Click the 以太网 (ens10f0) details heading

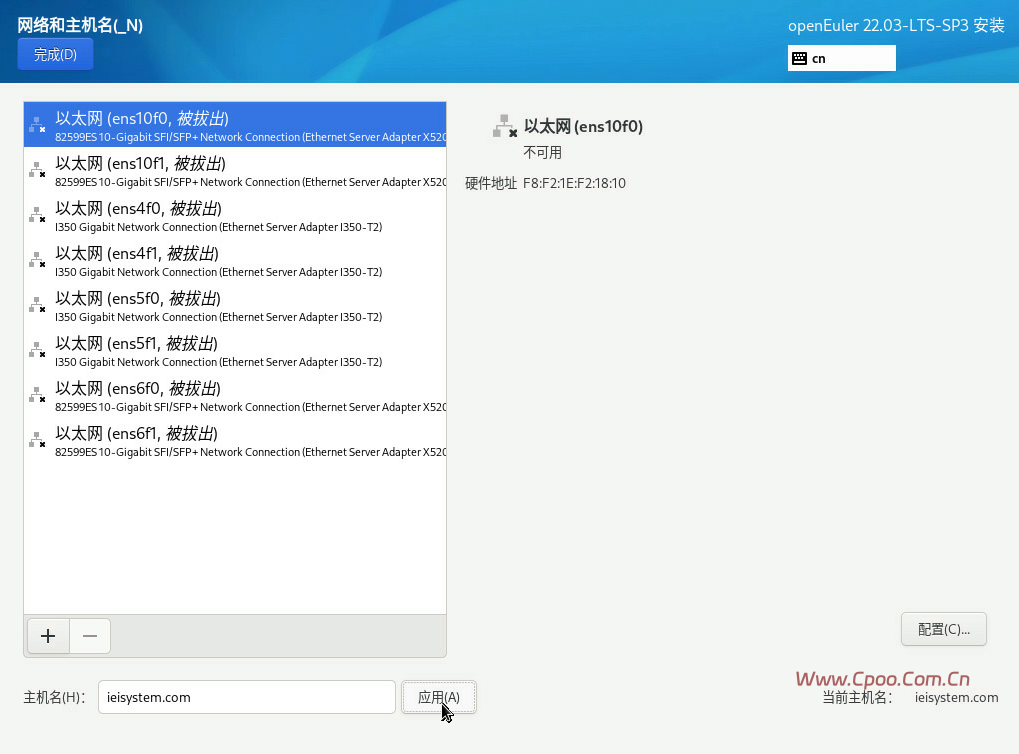584,126
